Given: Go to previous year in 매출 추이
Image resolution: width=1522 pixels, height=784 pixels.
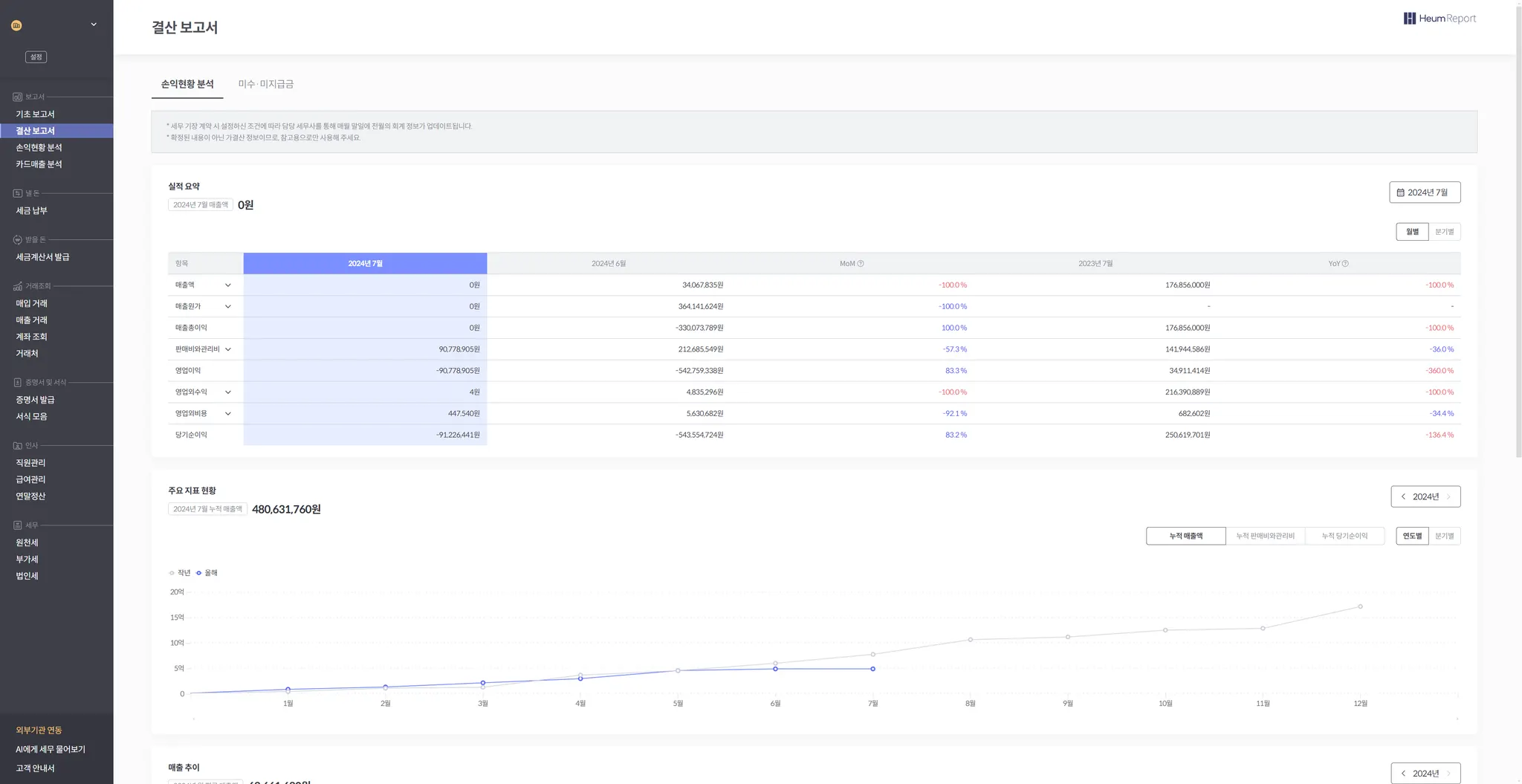Looking at the screenshot, I should (x=1403, y=774).
